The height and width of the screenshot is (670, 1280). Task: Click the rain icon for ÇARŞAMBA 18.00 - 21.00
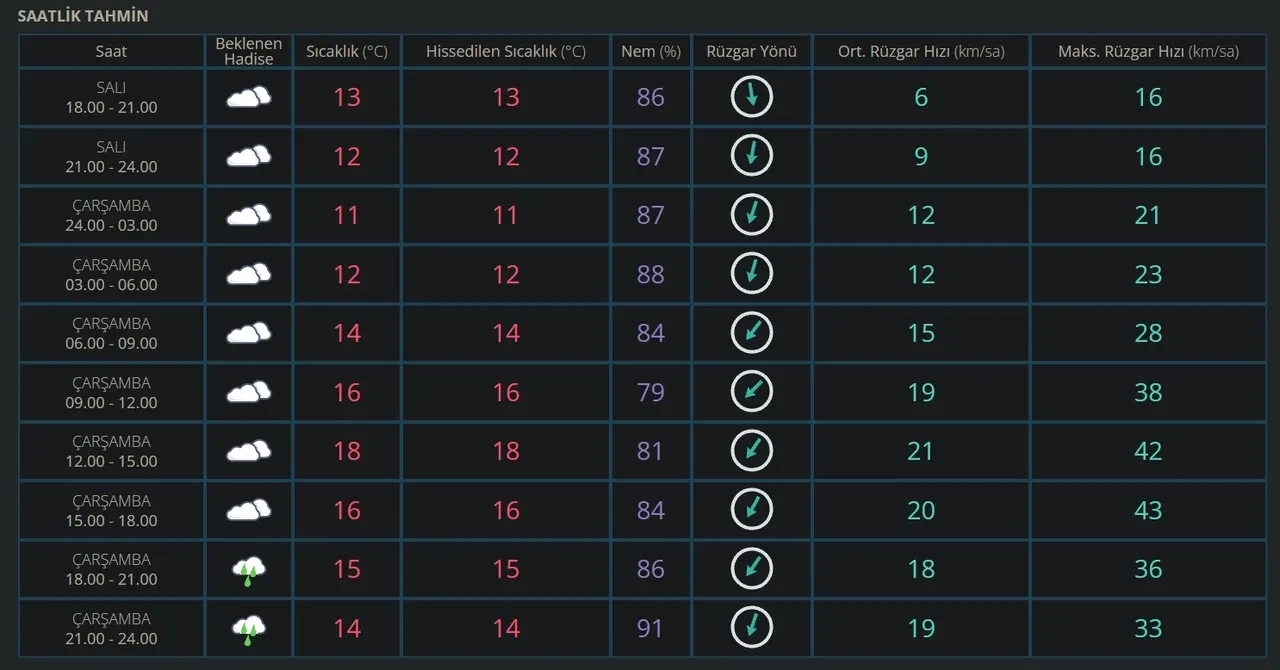click(x=249, y=570)
